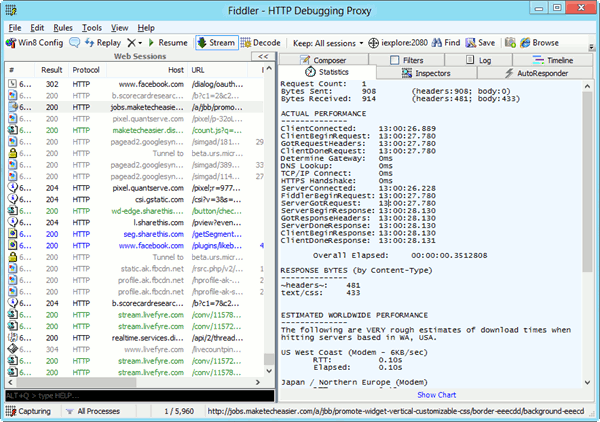Select www.facebook.com /plugins/likeb... session
Viewport: 600px width, 422px height.
[x=135, y=246]
